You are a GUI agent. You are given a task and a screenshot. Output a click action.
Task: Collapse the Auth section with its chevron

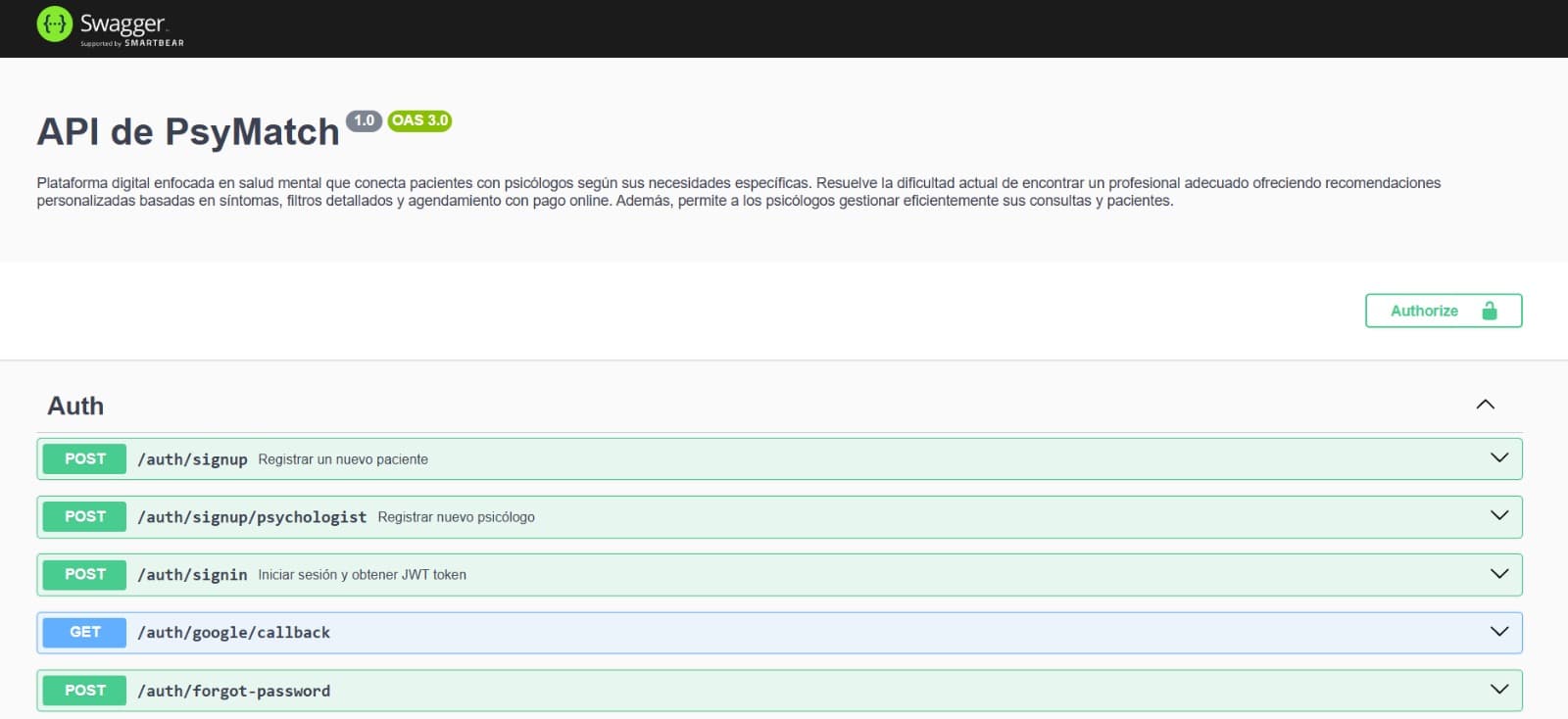1486,405
